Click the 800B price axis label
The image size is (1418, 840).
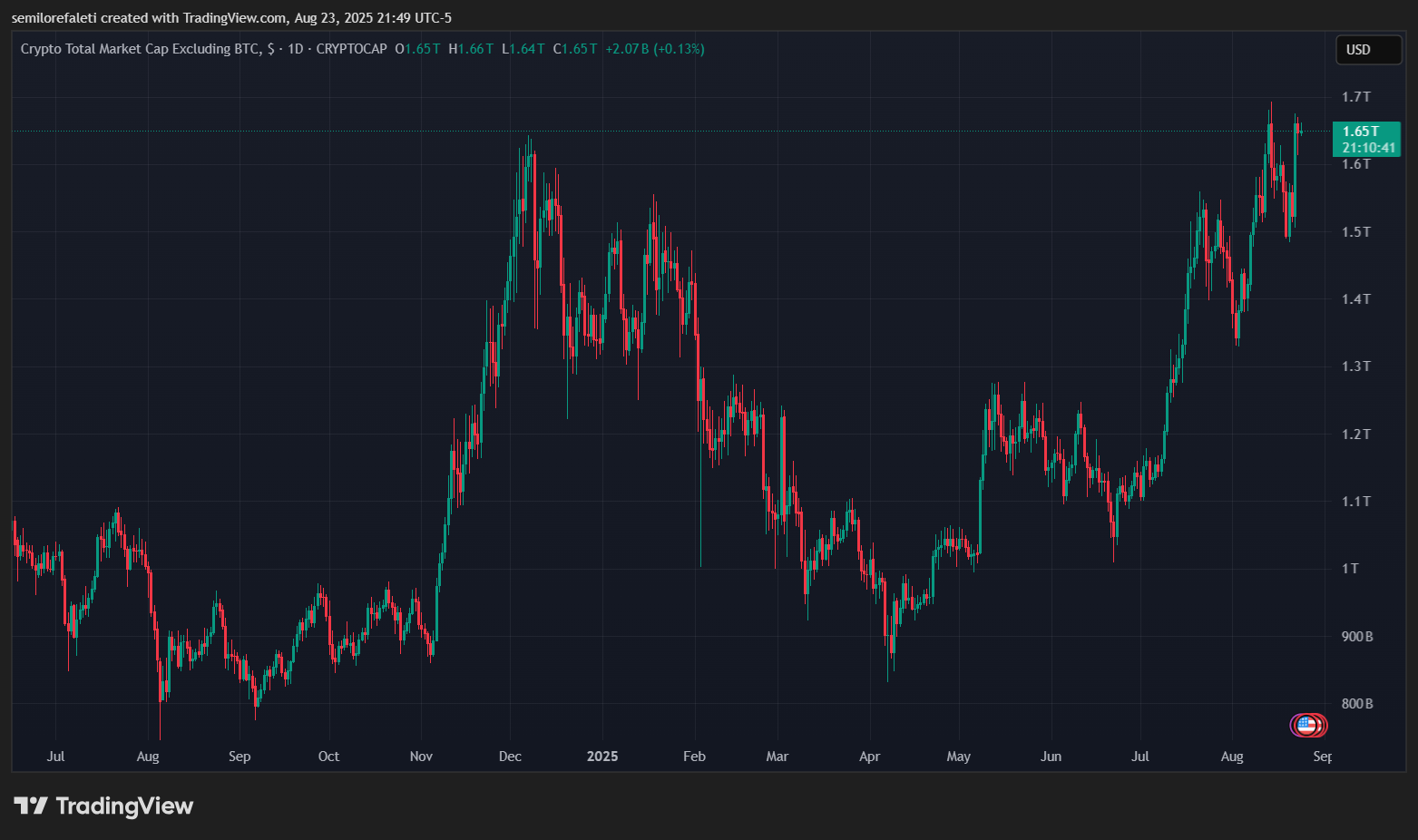[x=1357, y=704]
